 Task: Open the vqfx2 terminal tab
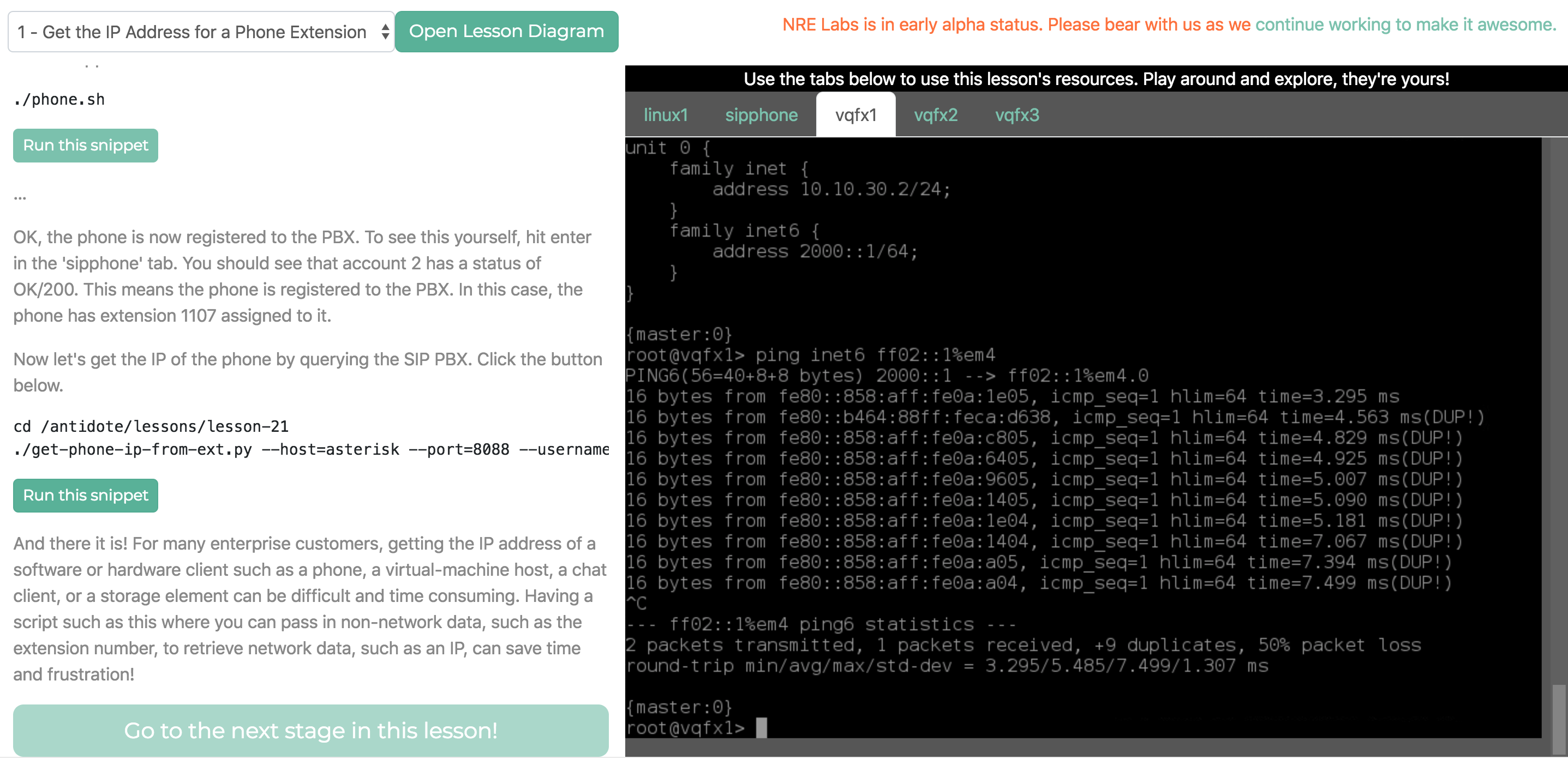coord(936,115)
